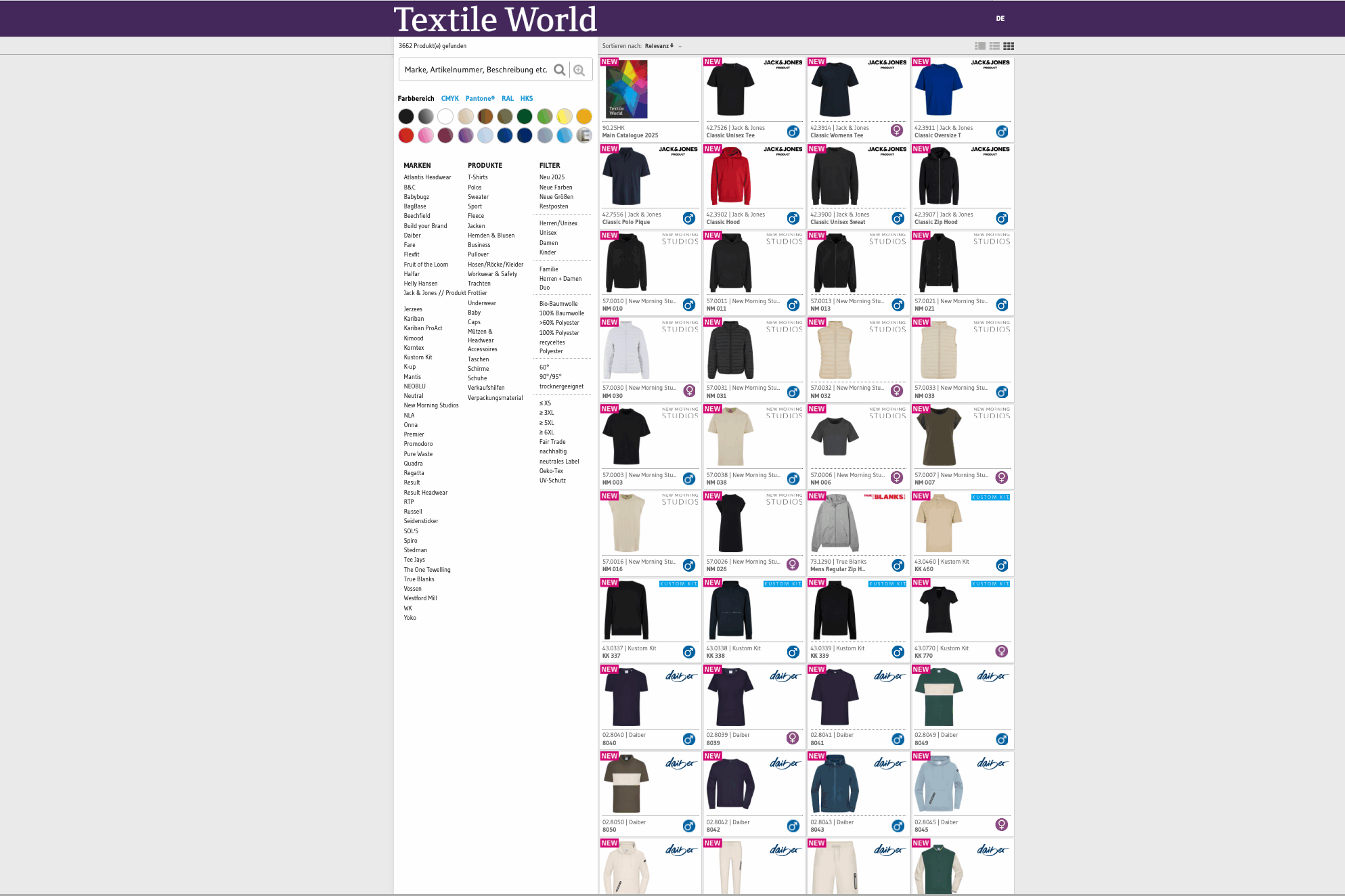Click male icon on Mens Regular Zip card
This screenshot has width=1345, height=896.
point(898,565)
